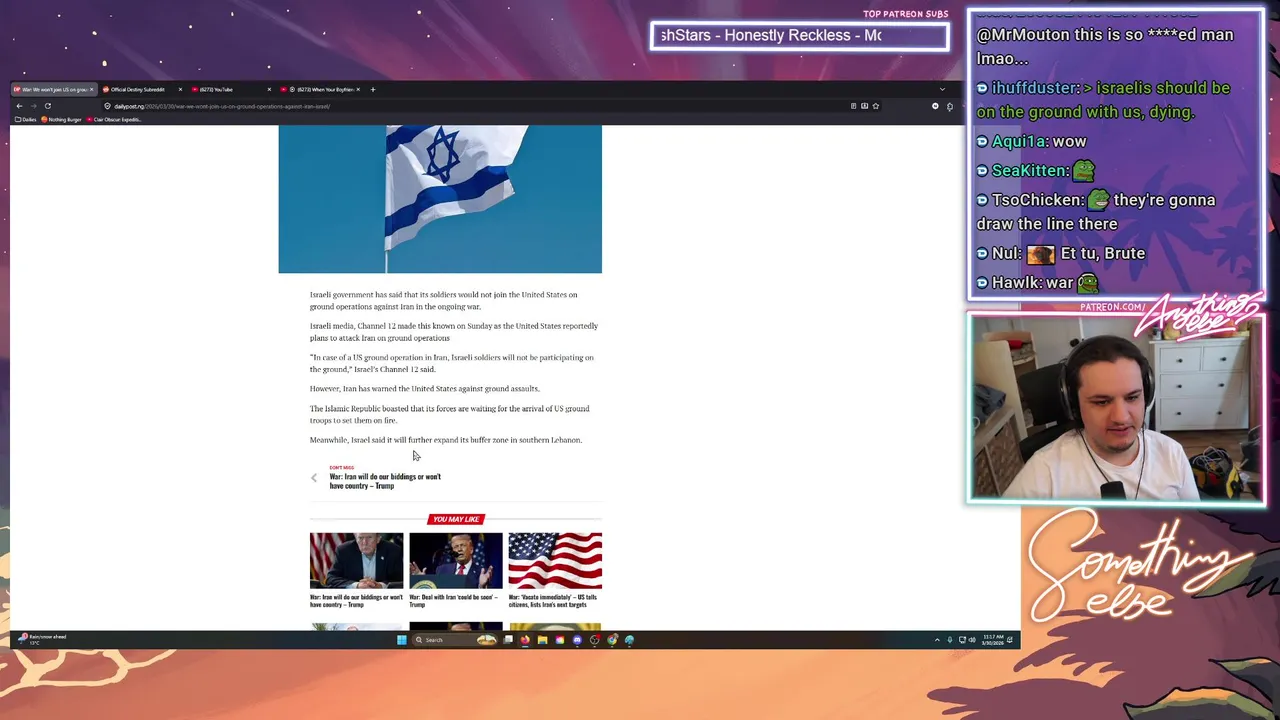Open Firefox from the taskbar
Screen dimensions: 1280x720
(525, 640)
